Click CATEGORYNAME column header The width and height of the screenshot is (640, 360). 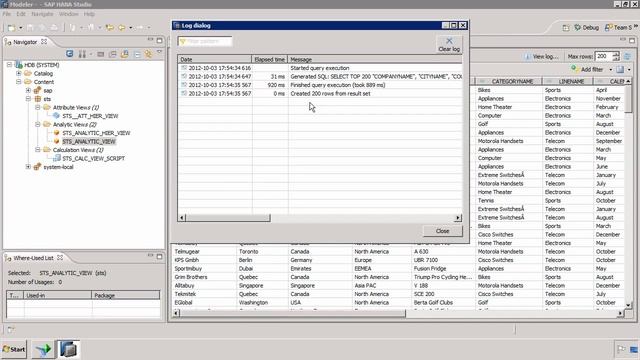point(509,81)
